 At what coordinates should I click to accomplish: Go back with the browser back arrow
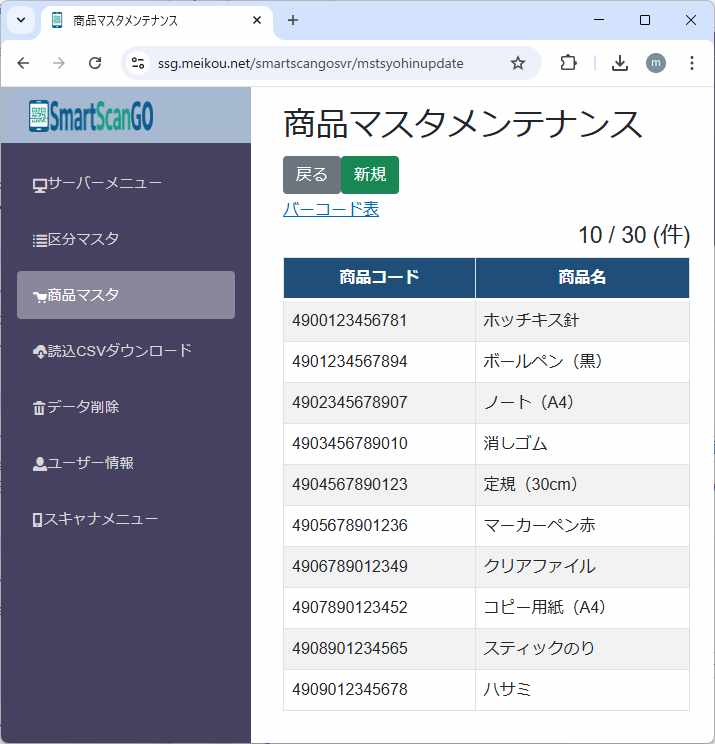[23, 63]
